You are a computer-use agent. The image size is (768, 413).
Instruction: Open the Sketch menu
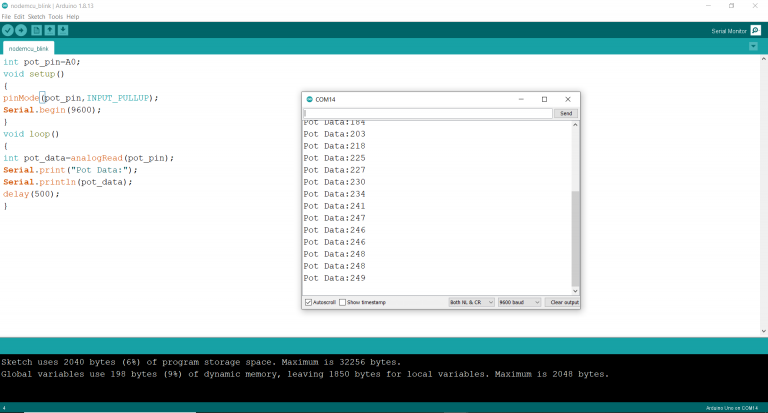tap(36, 16)
